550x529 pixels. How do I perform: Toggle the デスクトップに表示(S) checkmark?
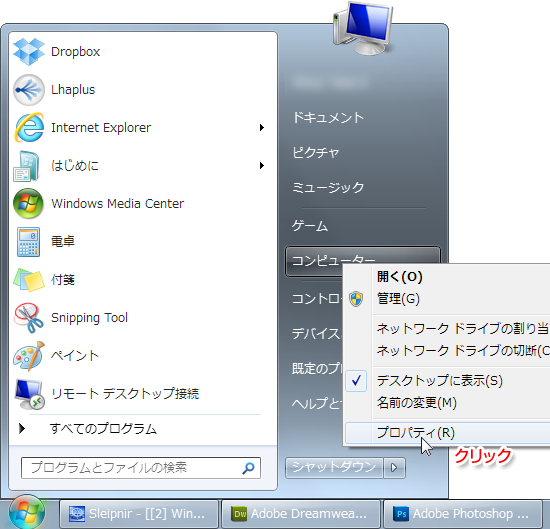click(x=356, y=381)
